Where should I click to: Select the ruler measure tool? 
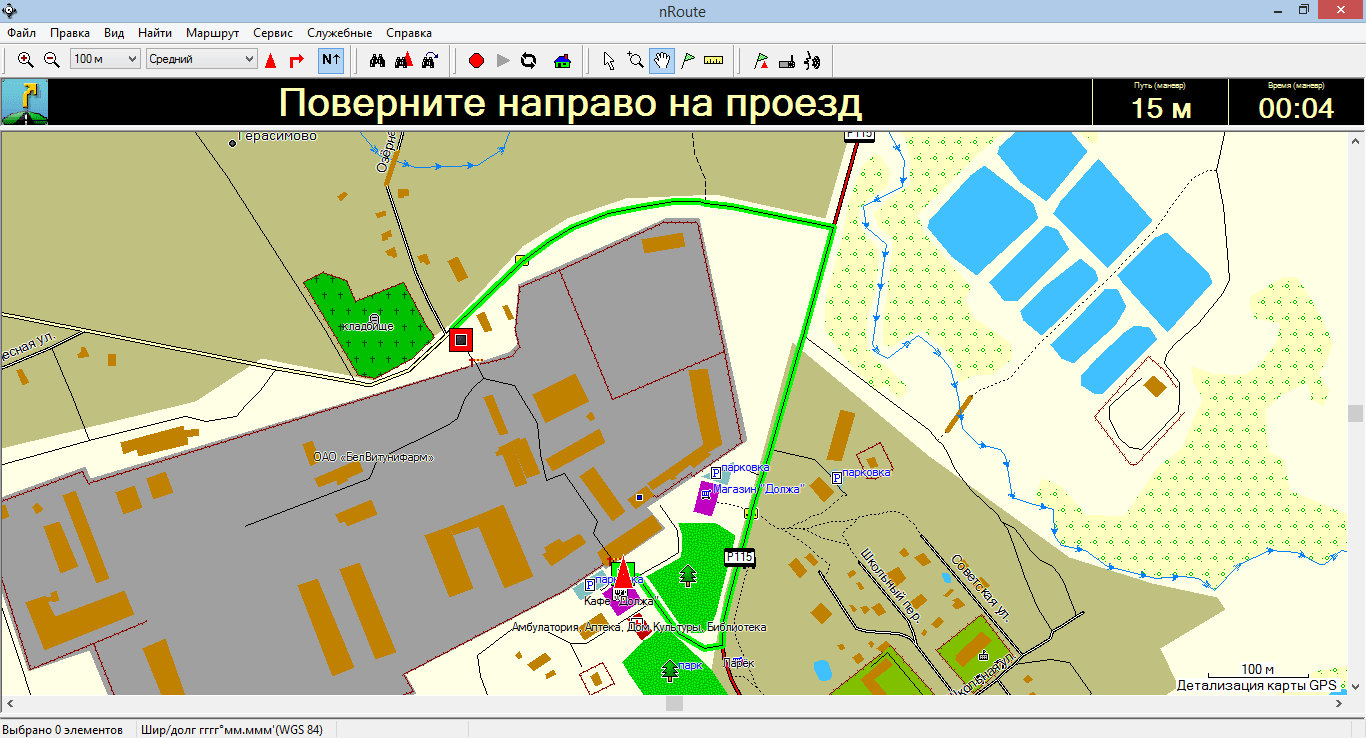pos(713,60)
